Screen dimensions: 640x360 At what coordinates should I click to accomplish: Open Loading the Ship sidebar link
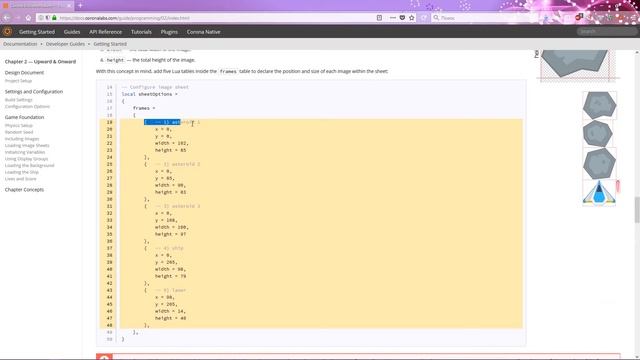(22, 172)
